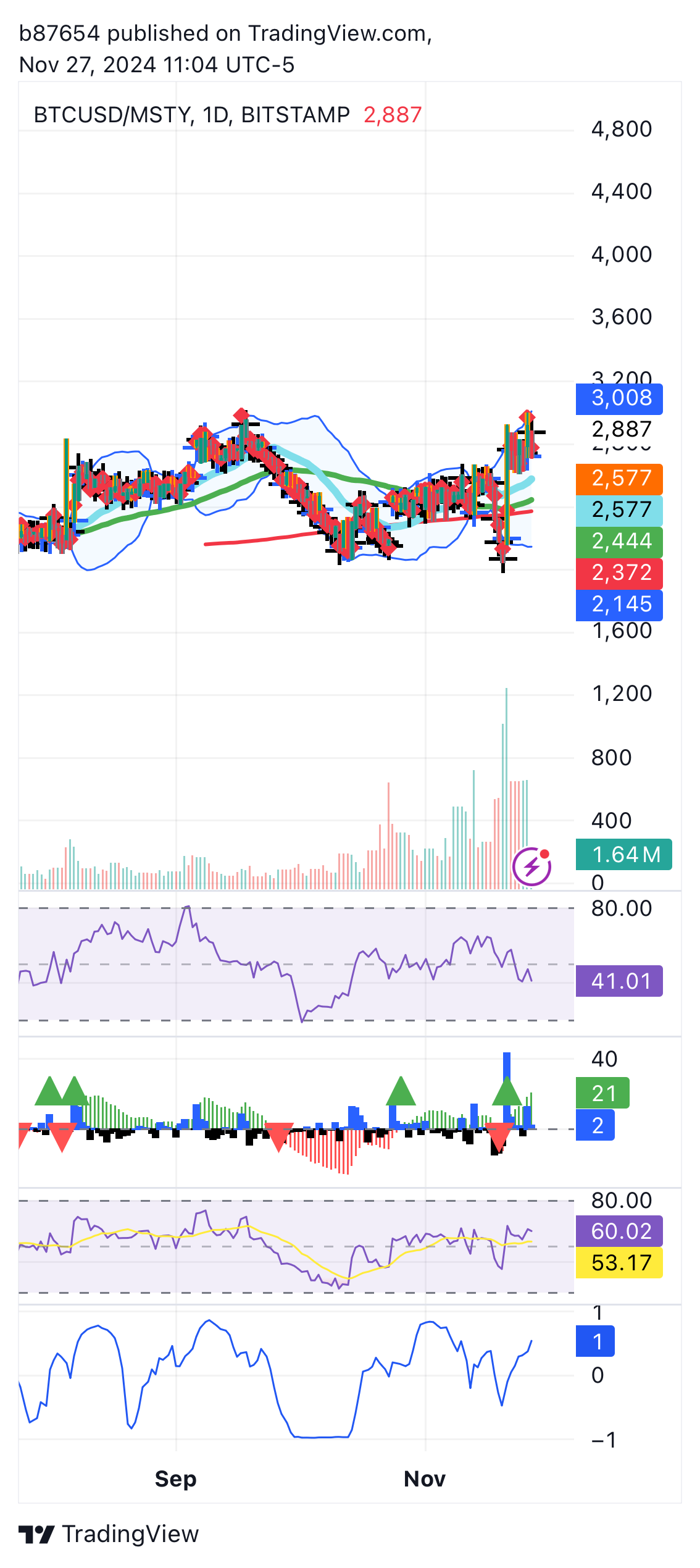700x1568 pixels.
Task: Click the blue 3,008 price label
Action: [619, 398]
